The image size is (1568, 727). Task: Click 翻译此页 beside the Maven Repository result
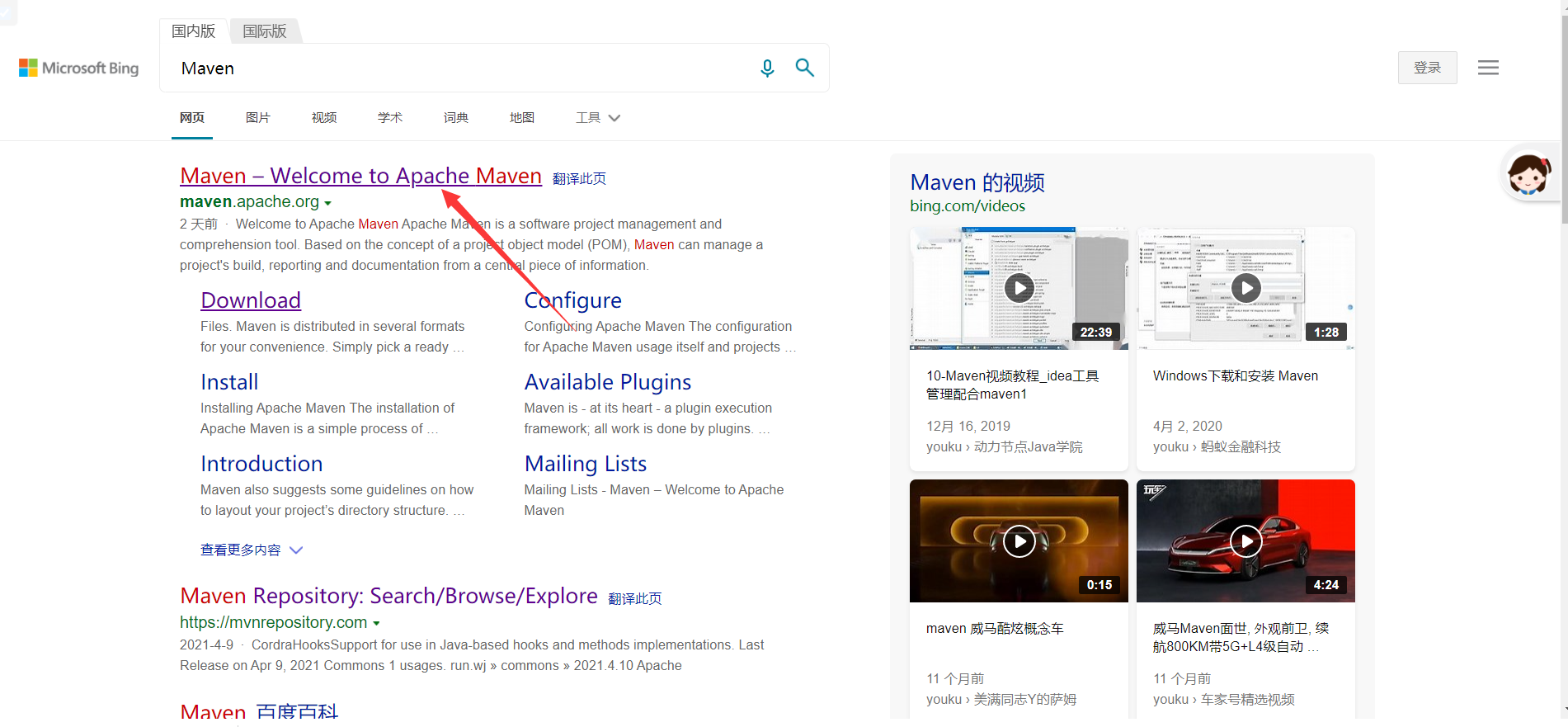tap(635, 598)
